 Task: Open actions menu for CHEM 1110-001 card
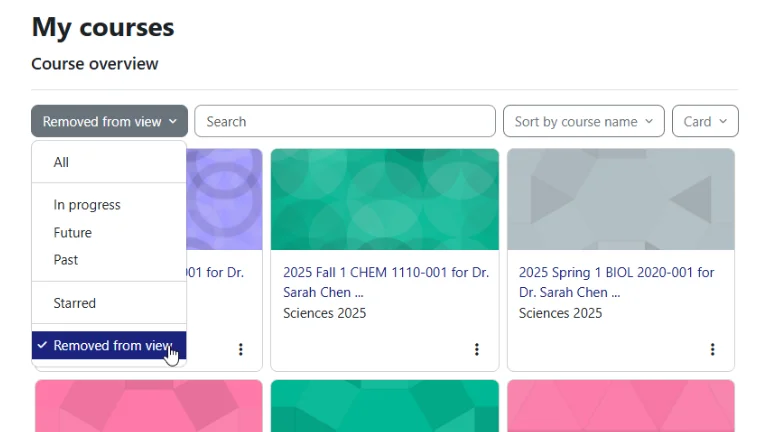[x=477, y=349]
